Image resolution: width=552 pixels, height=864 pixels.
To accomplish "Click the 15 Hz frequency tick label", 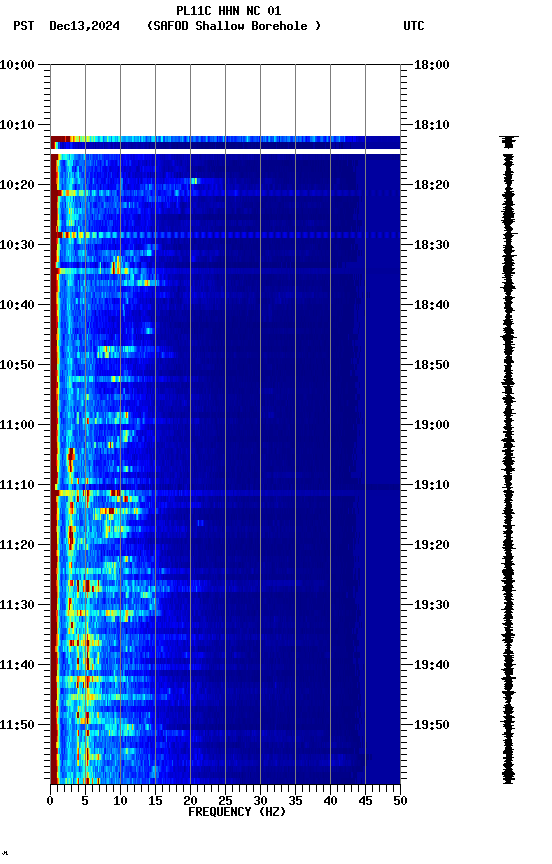I will [155, 801].
